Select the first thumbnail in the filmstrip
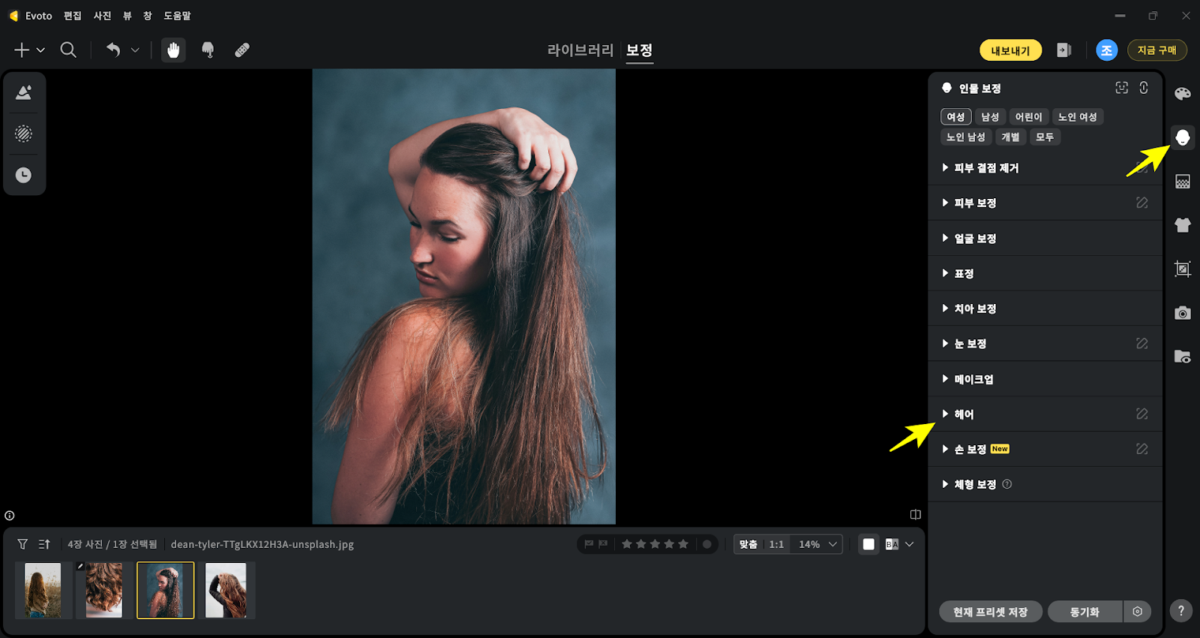 click(43, 590)
